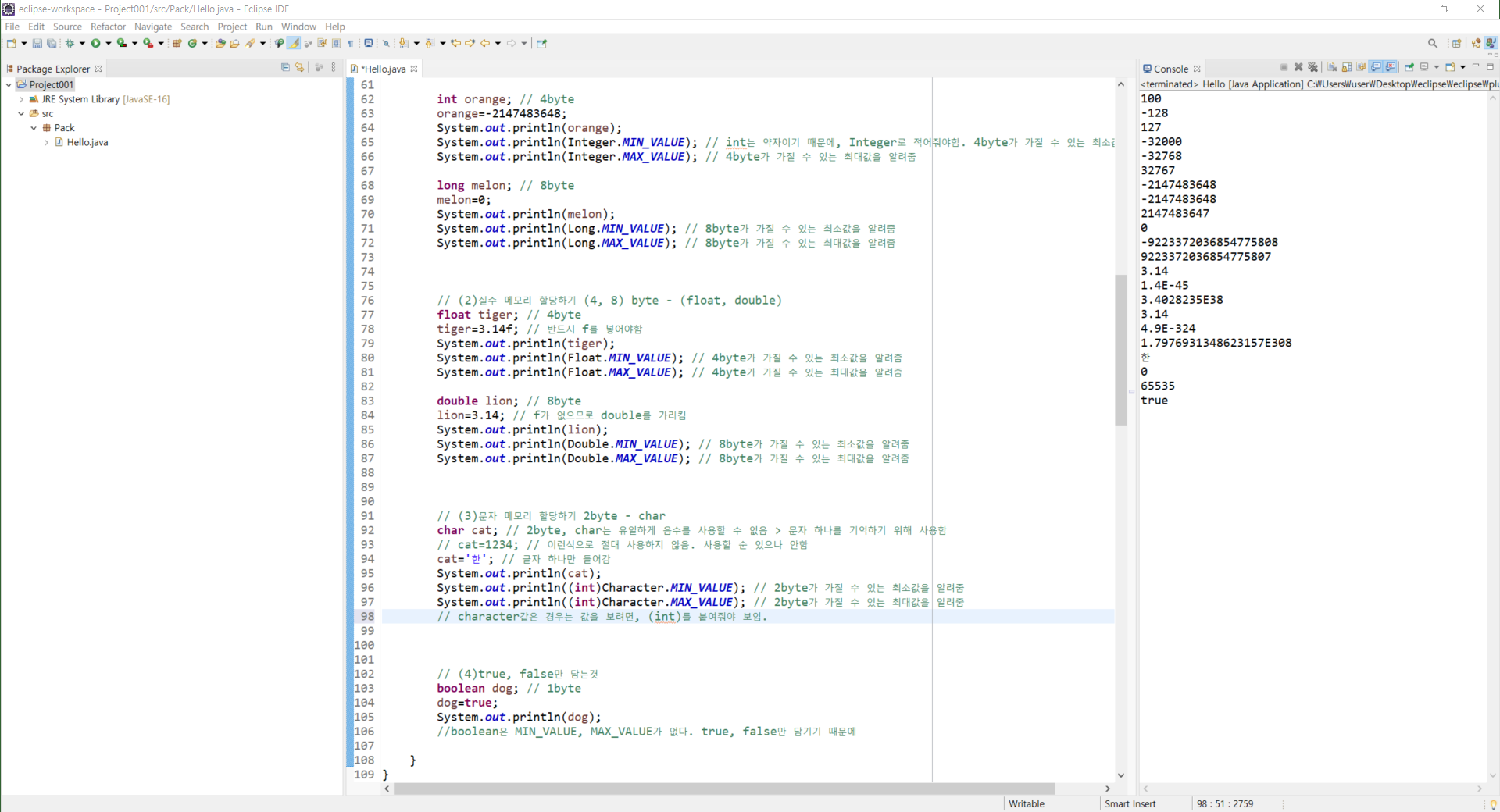Image resolution: width=1500 pixels, height=812 pixels.
Task: Click the External Tools run icon
Action: pyautogui.click(x=148, y=44)
